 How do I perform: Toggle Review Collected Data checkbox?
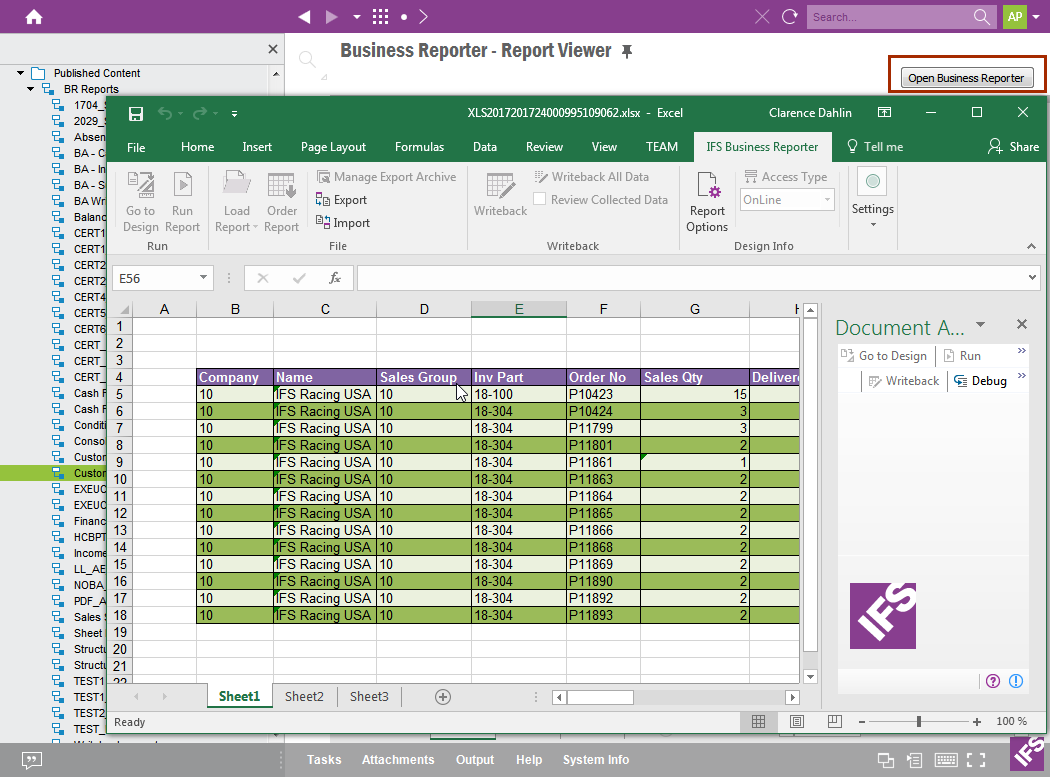click(x=539, y=199)
